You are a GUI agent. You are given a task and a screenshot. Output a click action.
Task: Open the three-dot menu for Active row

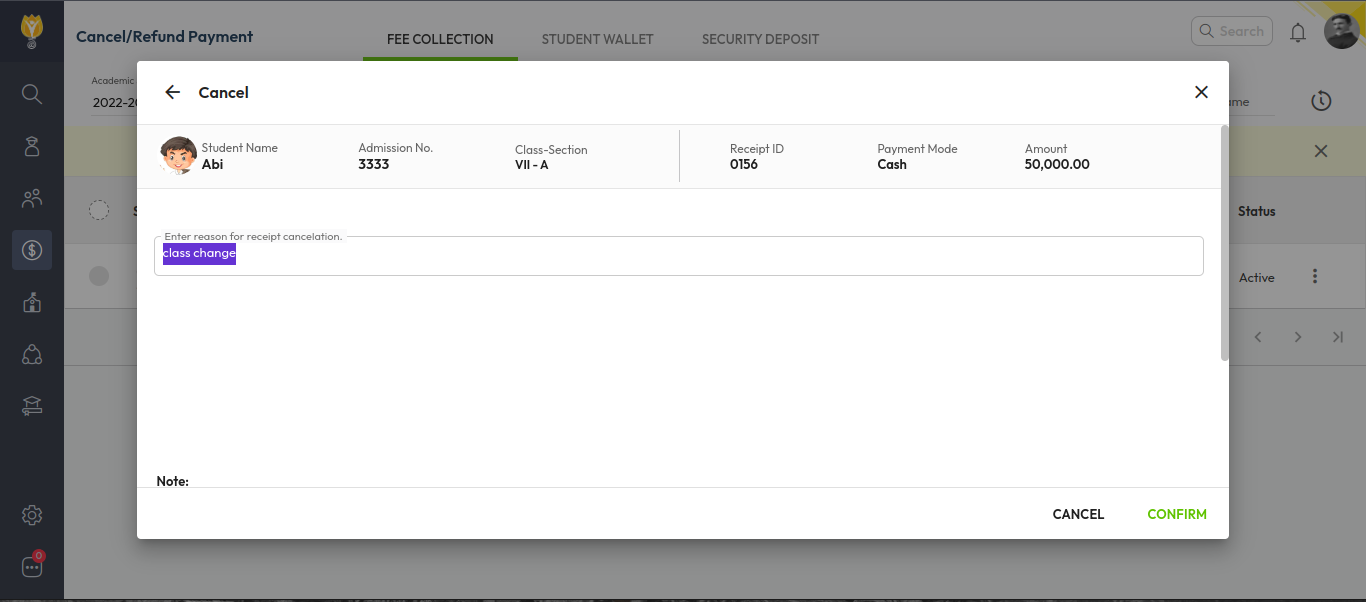click(x=1315, y=277)
